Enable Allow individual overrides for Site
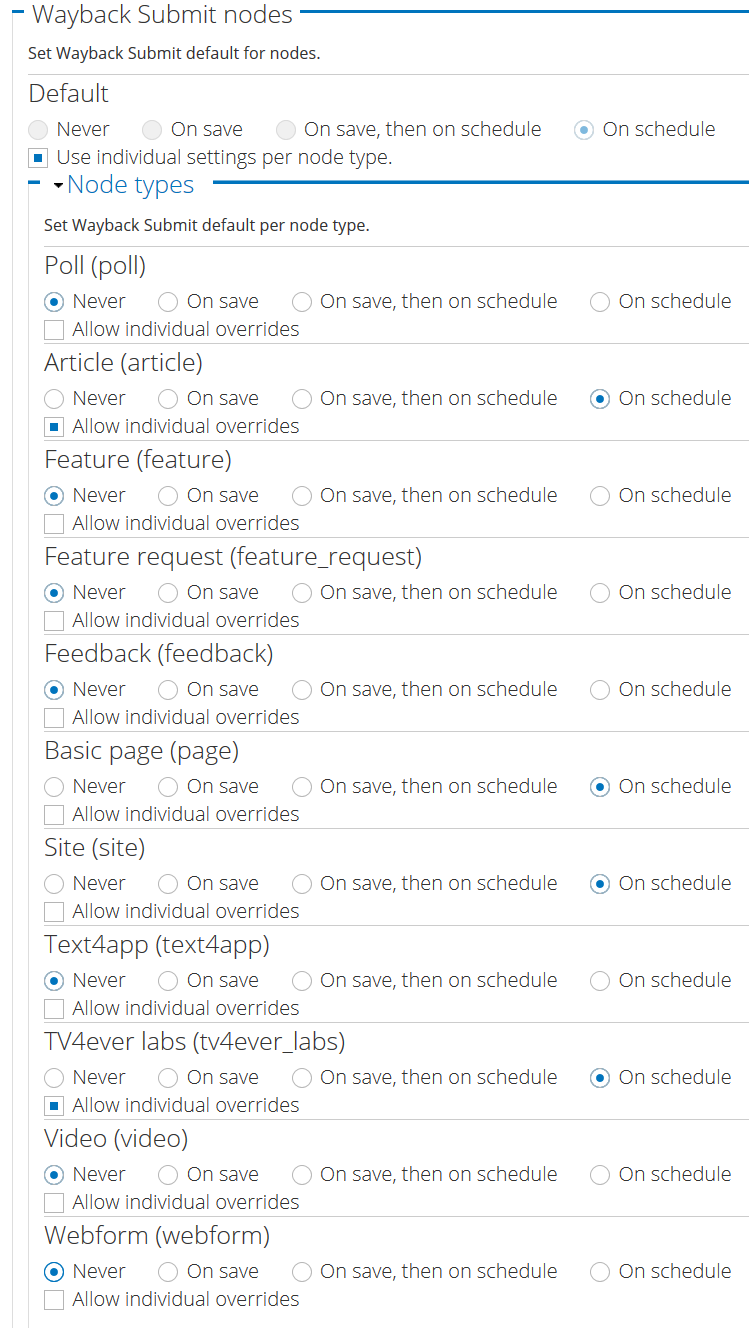This screenshot has height=1328, width=749. tap(53, 911)
